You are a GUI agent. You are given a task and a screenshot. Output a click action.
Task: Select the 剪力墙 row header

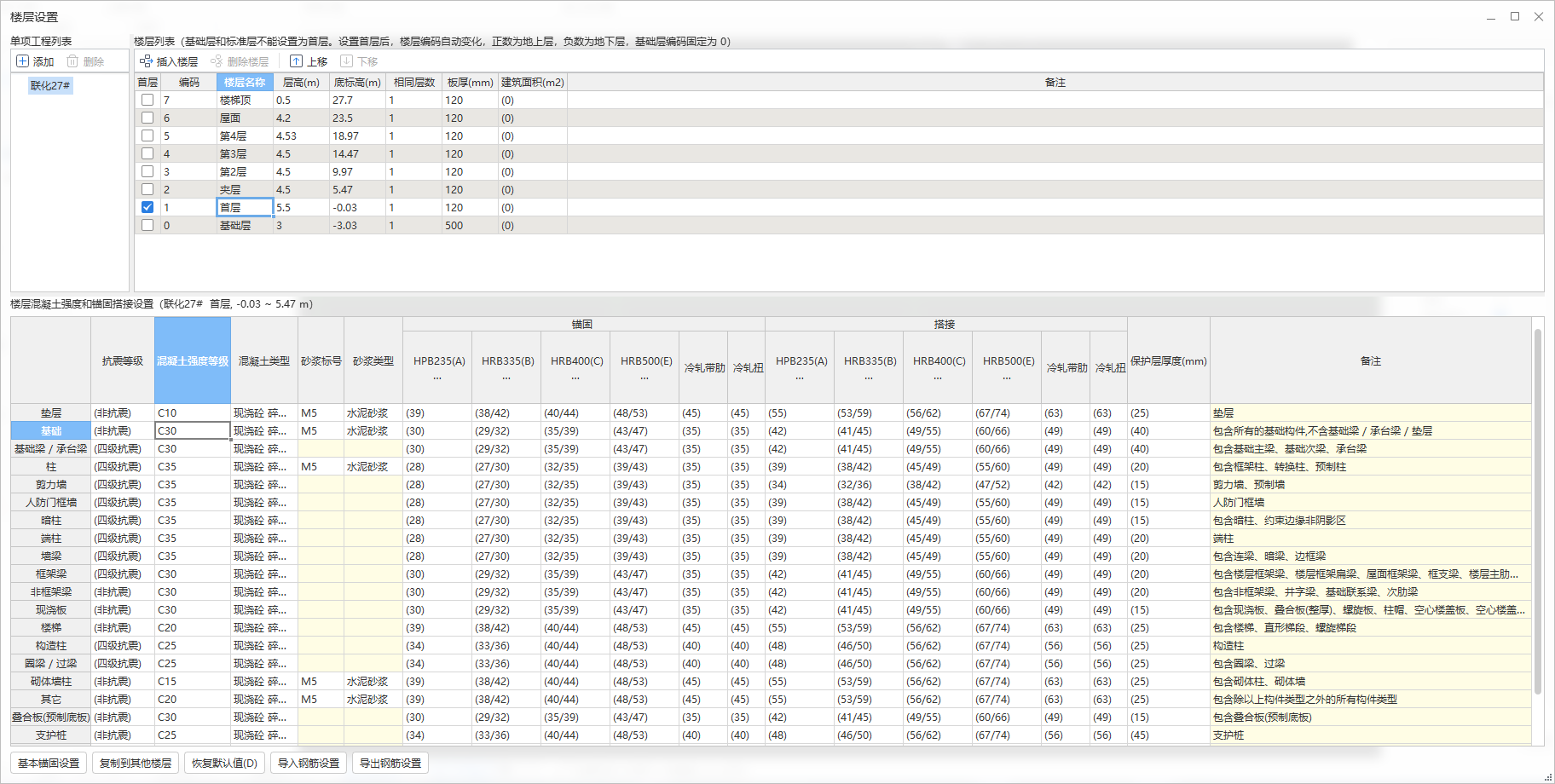click(51, 484)
